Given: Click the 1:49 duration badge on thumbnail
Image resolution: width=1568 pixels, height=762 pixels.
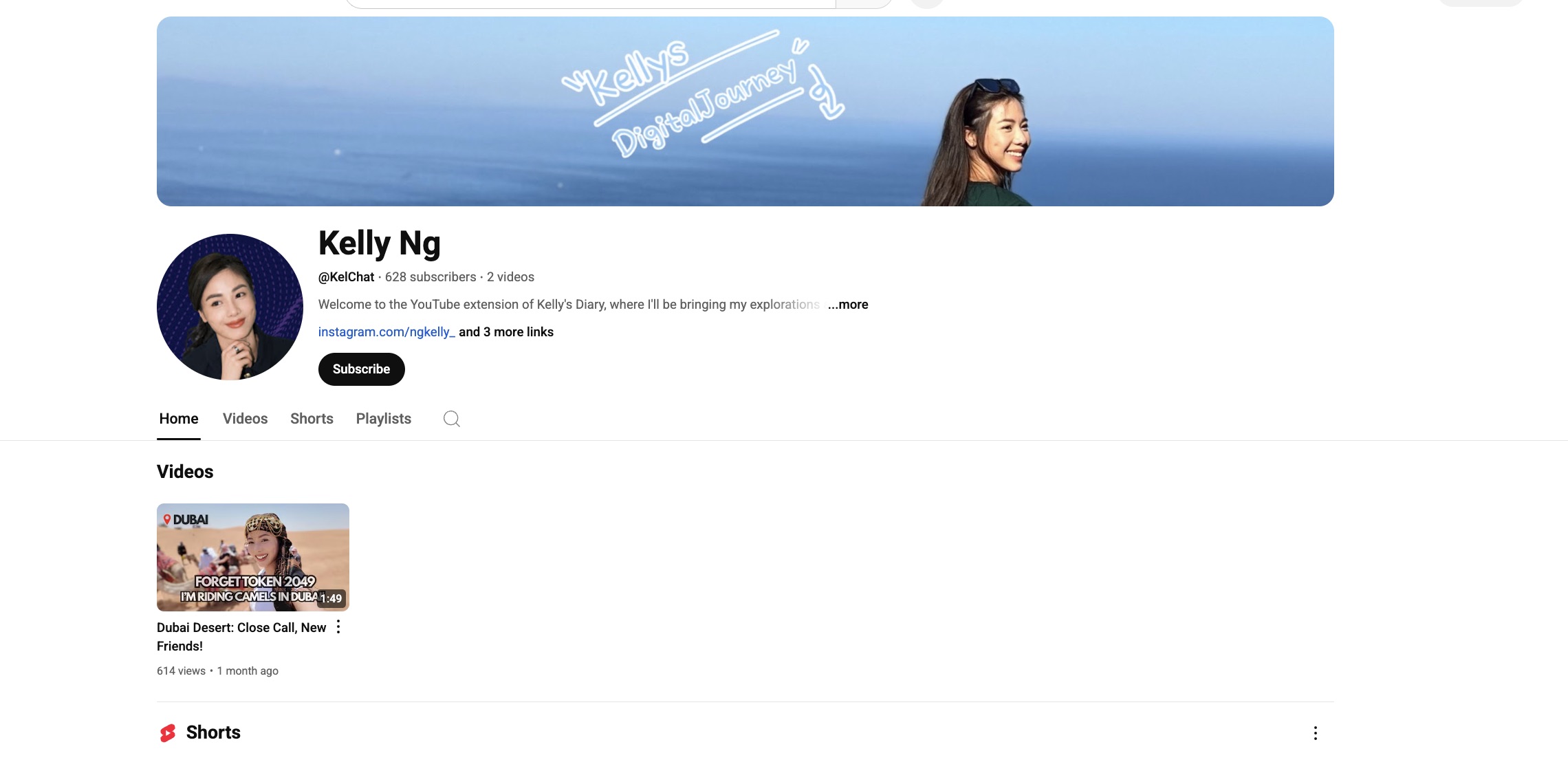Looking at the screenshot, I should (x=331, y=598).
